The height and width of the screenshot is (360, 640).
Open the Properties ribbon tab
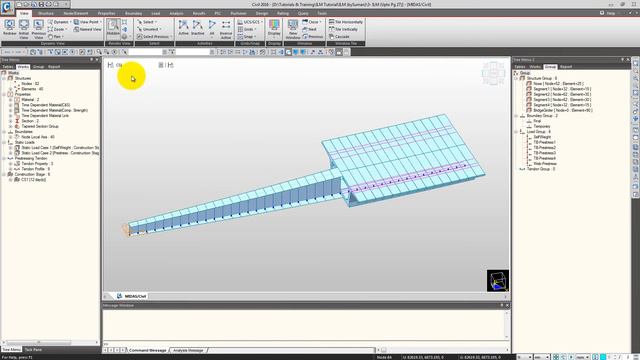tap(107, 13)
